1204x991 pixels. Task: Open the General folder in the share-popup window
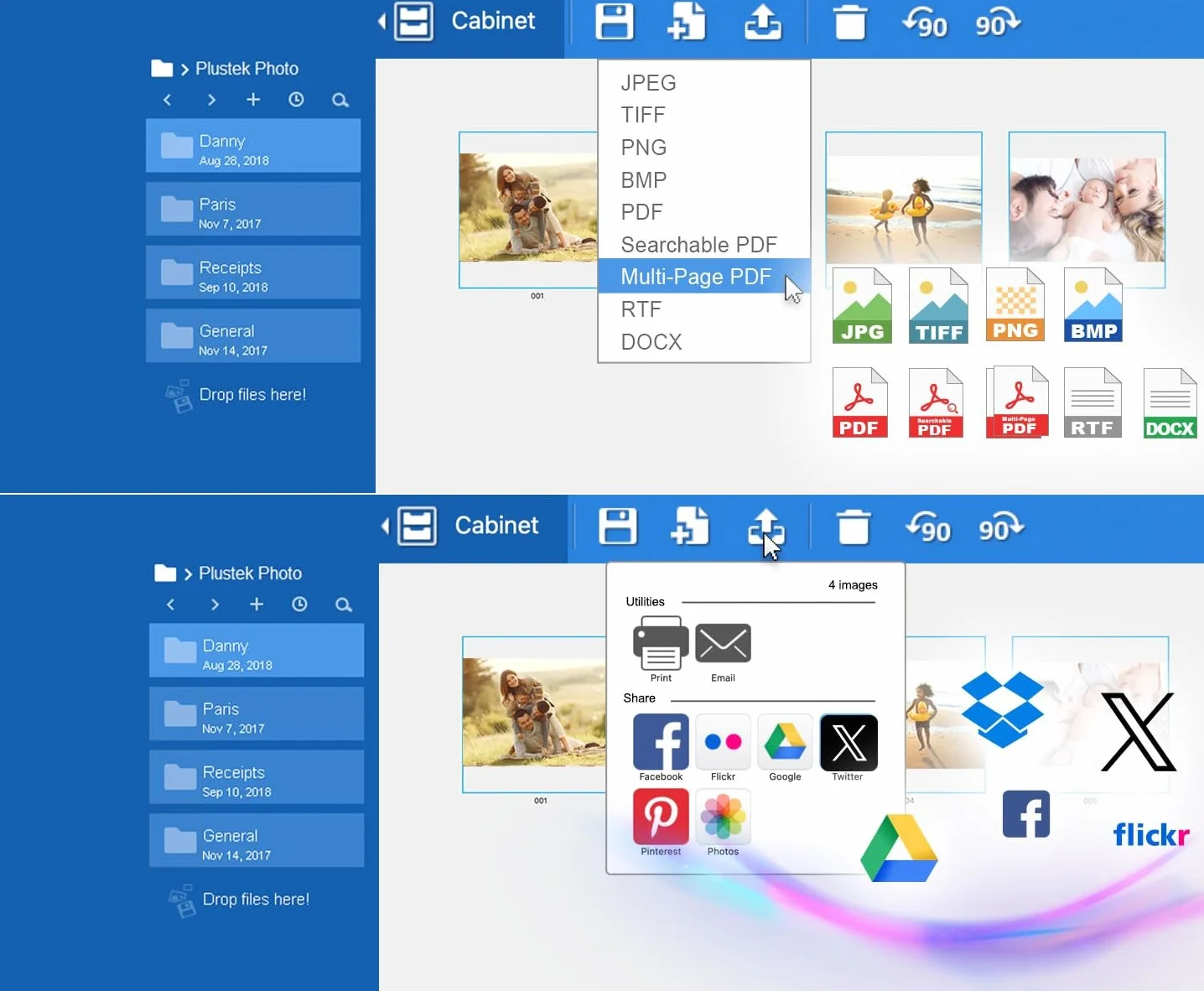coord(257,840)
